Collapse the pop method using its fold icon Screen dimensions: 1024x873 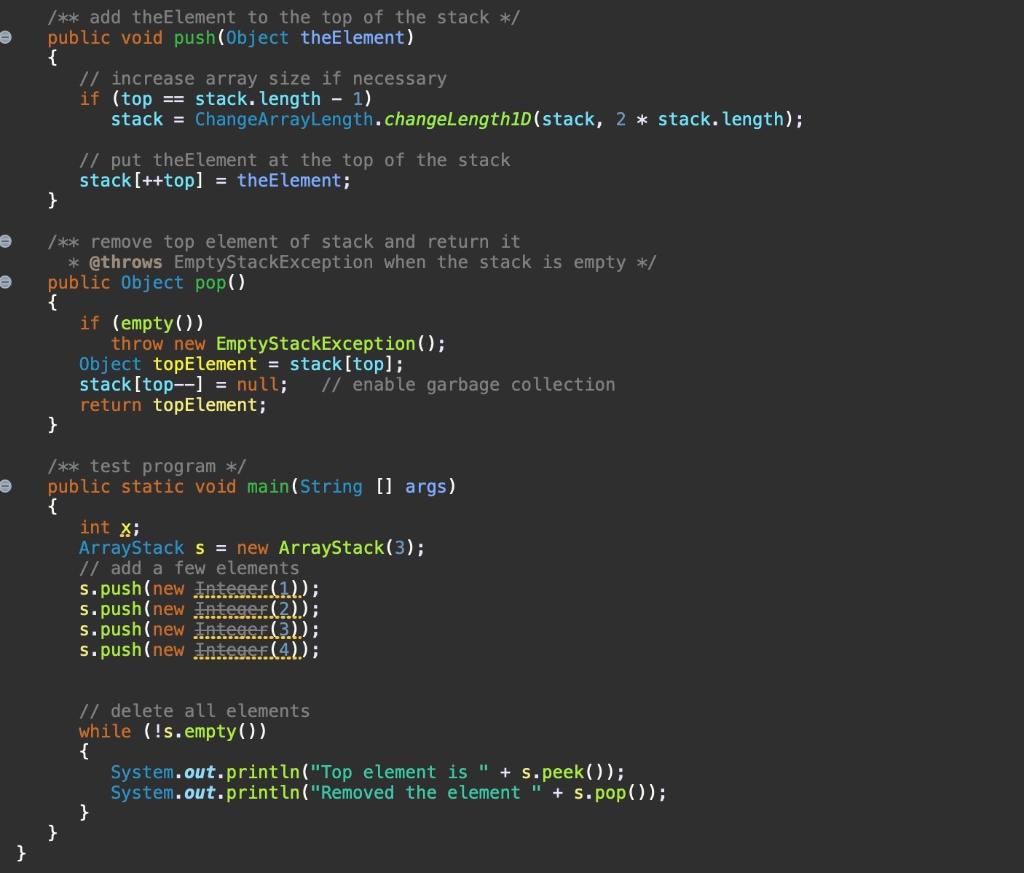coord(8,282)
